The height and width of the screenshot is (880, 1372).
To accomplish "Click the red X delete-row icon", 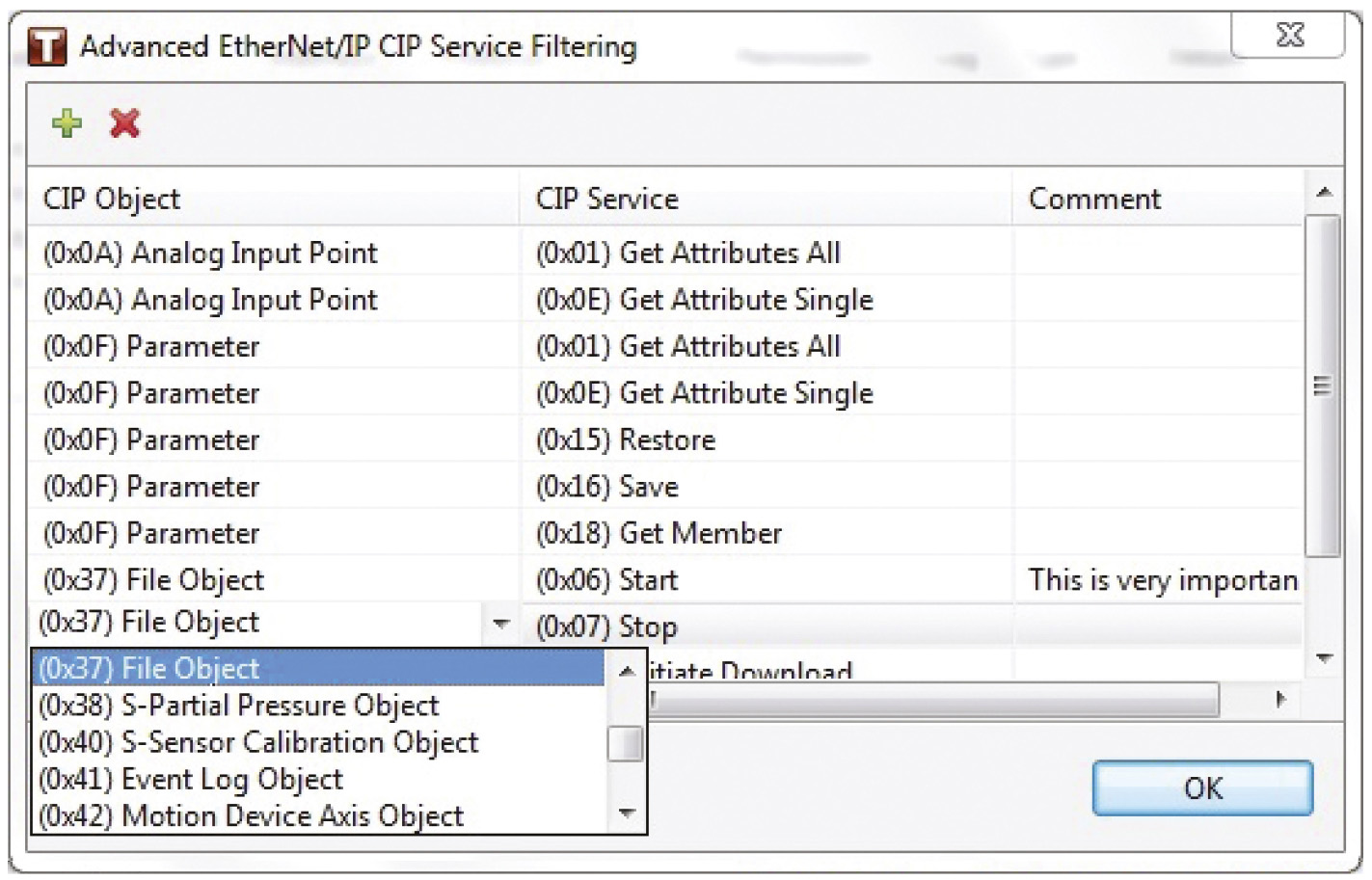I will coord(125,123).
